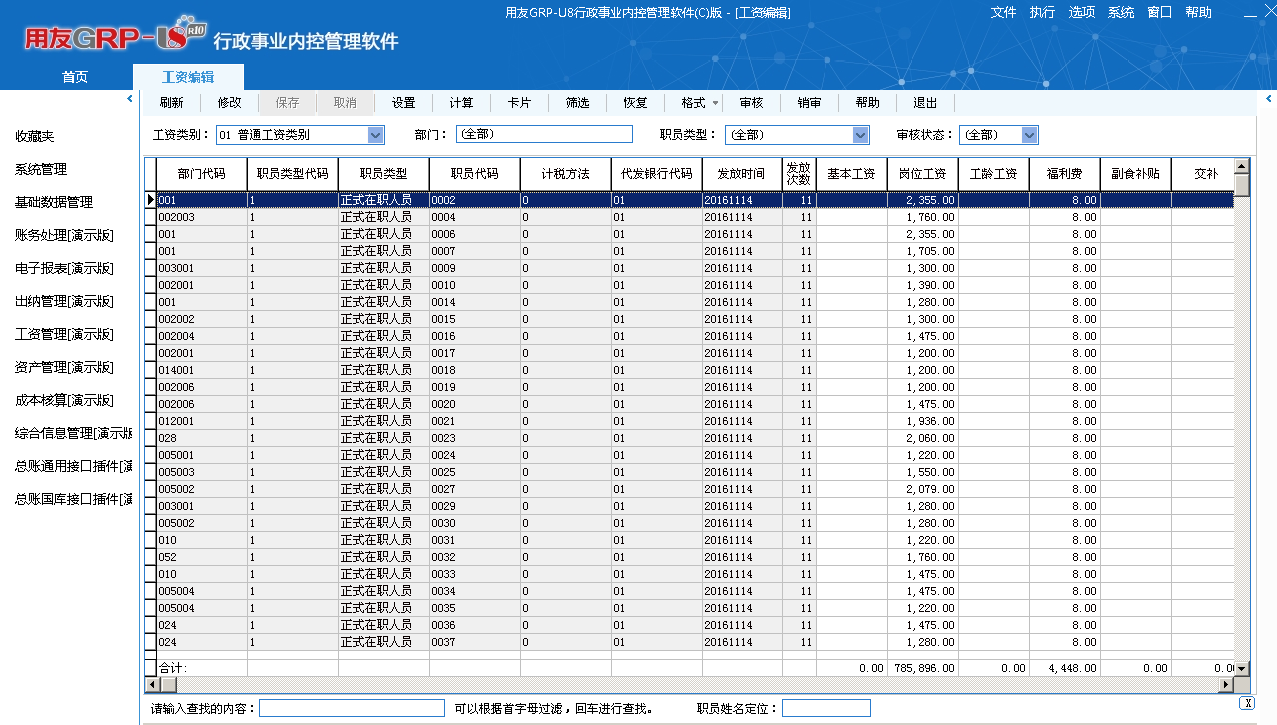Click 岗位工资 cell 1,936.00
The image size is (1277, 725).
pyautogui.click(x=923, y=421)
